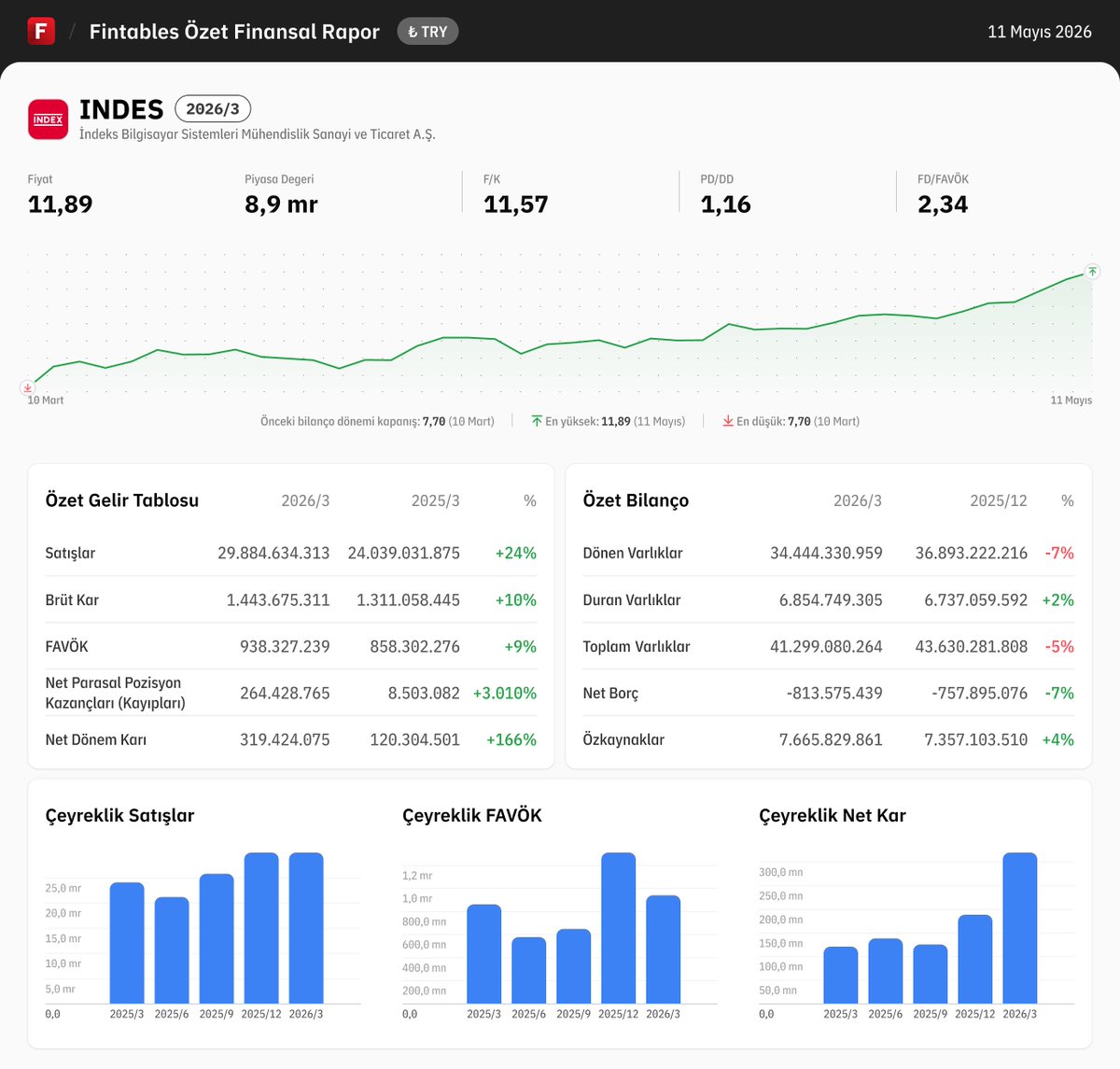Viewport: 1120px width, 1069px height.
Task: Click the PD/DD value 1,16
Action: (x=726, y=204)
